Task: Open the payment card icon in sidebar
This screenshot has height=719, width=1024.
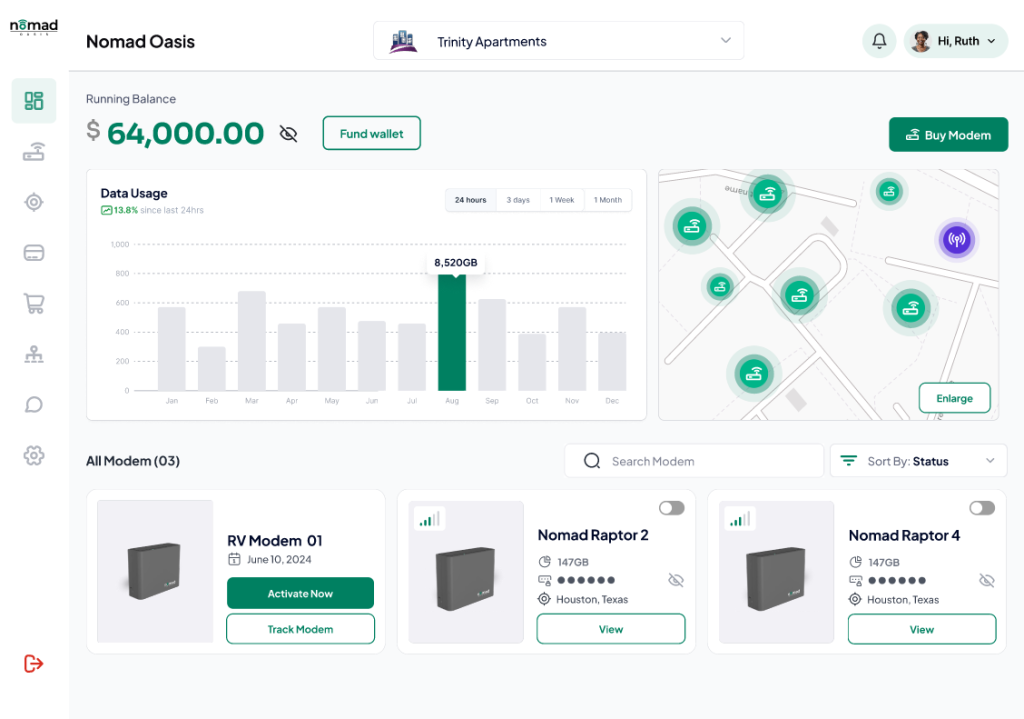Action: coord(34,253)
